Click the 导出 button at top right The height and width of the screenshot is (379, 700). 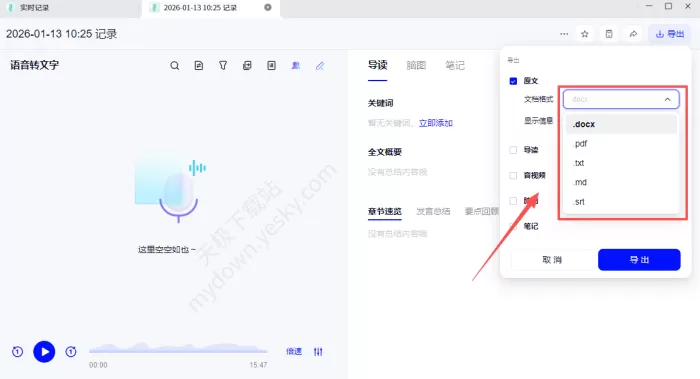(x=669, y=34)
